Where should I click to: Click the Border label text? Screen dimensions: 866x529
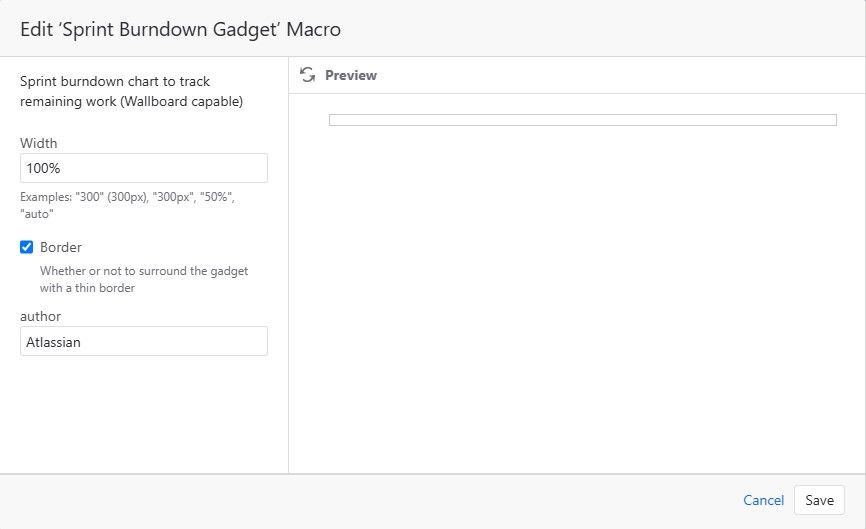click(x=61, y=247)
